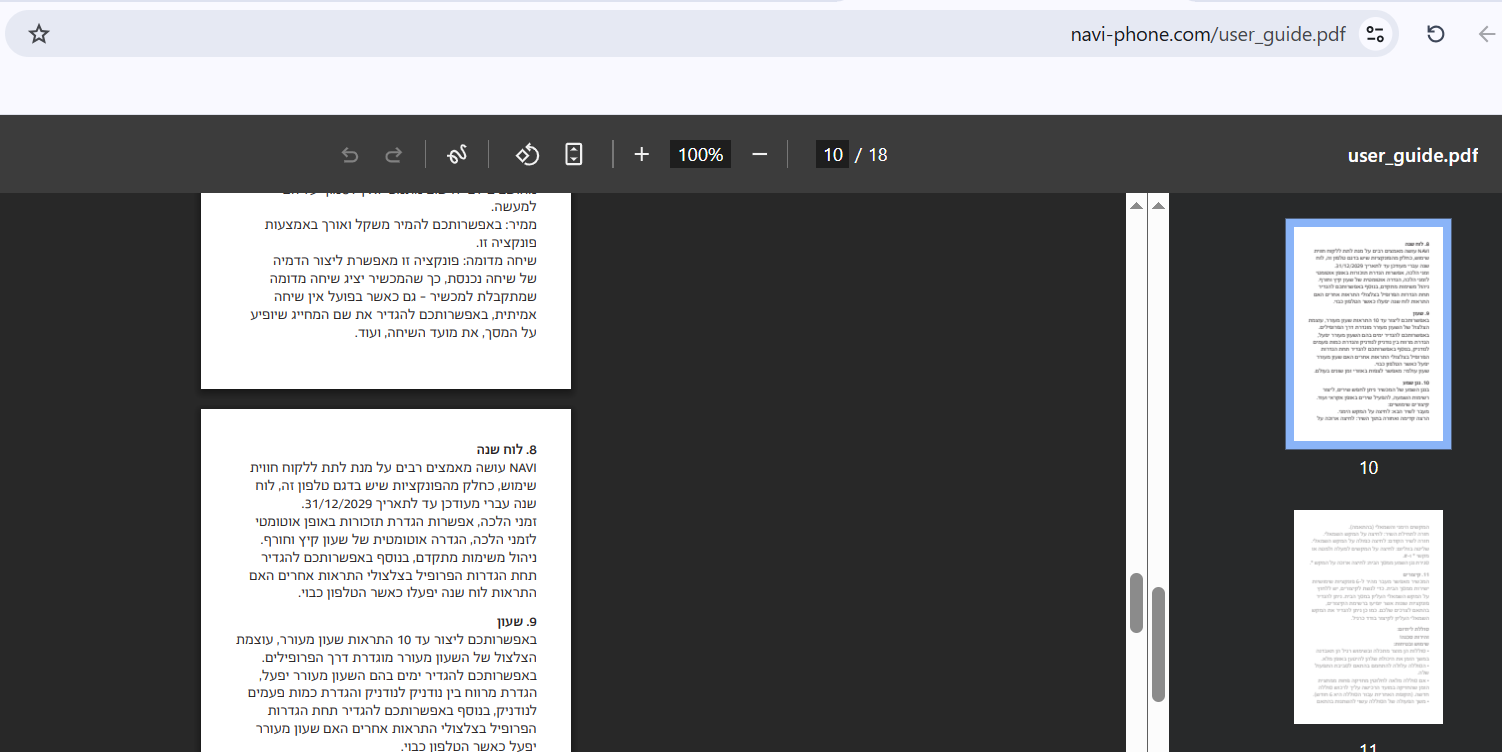The height and width of the screenshot is (752, 1502).
Task: Select the current page number field
Action: click(x=832, y=155)
